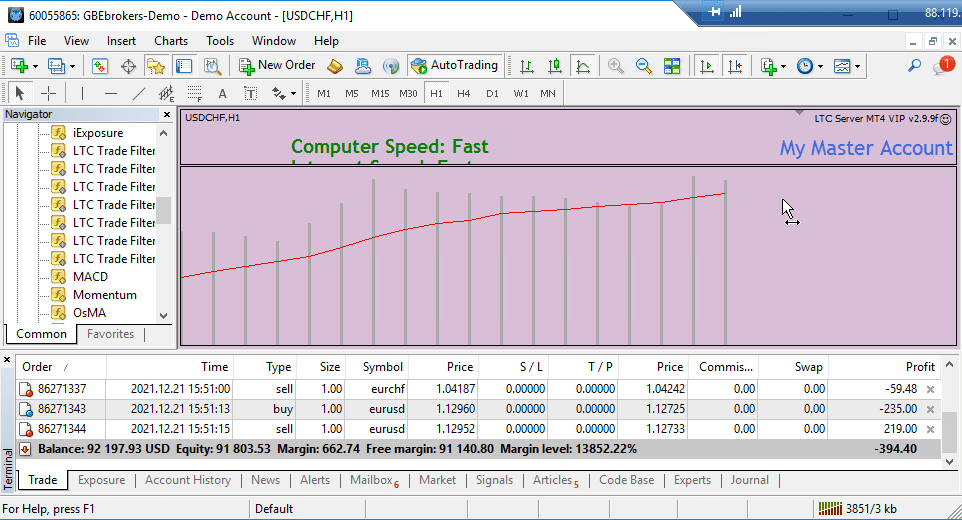Select the Text Label tool
This screenshot has width=962, height=520.
pyautogui.click(x=250, y=93)
